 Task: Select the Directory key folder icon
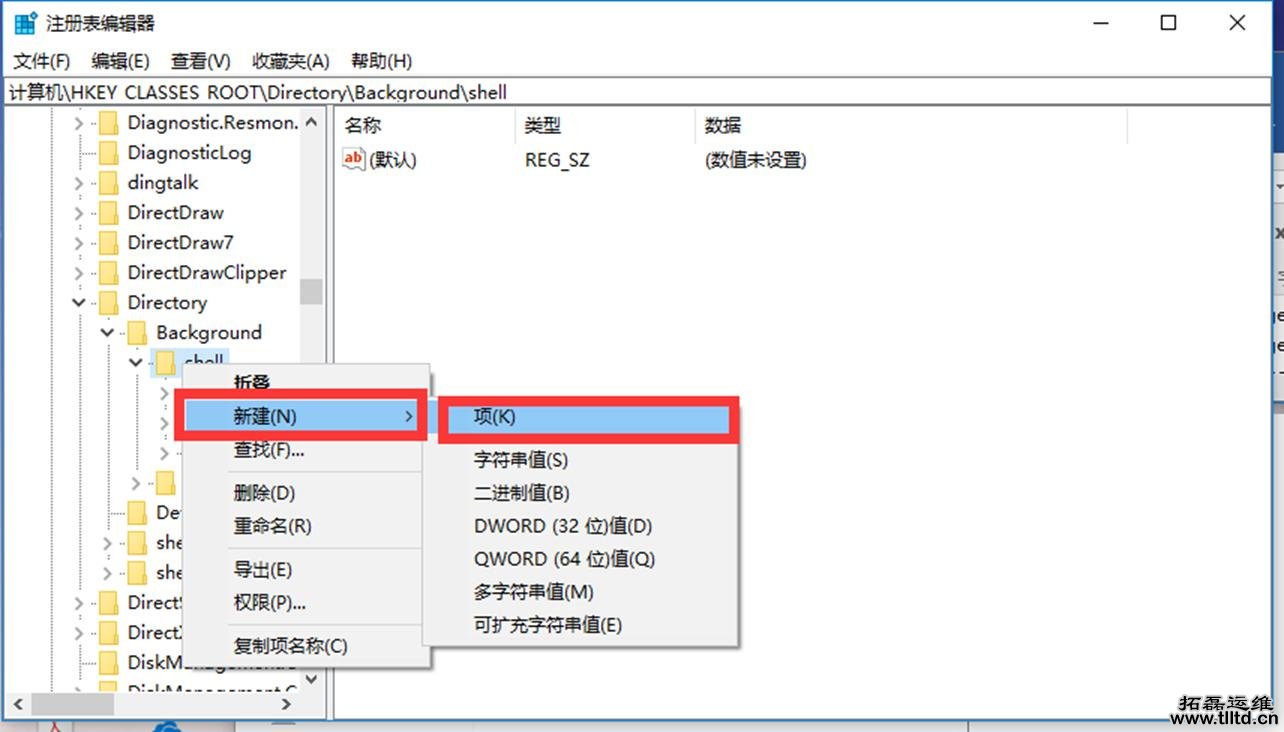coord(108,302)
